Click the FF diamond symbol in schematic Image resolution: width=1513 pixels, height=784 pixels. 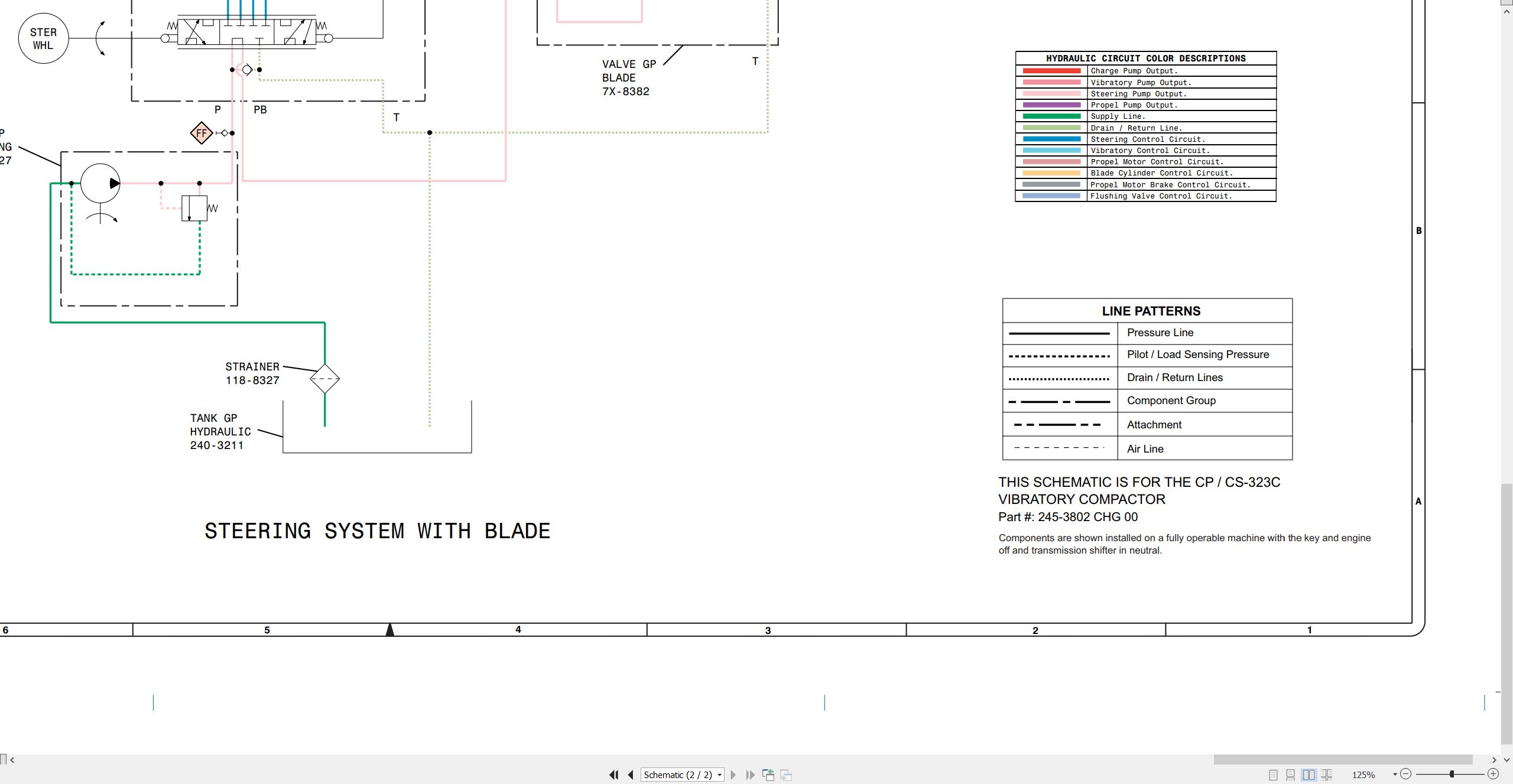tap(202, 133)
